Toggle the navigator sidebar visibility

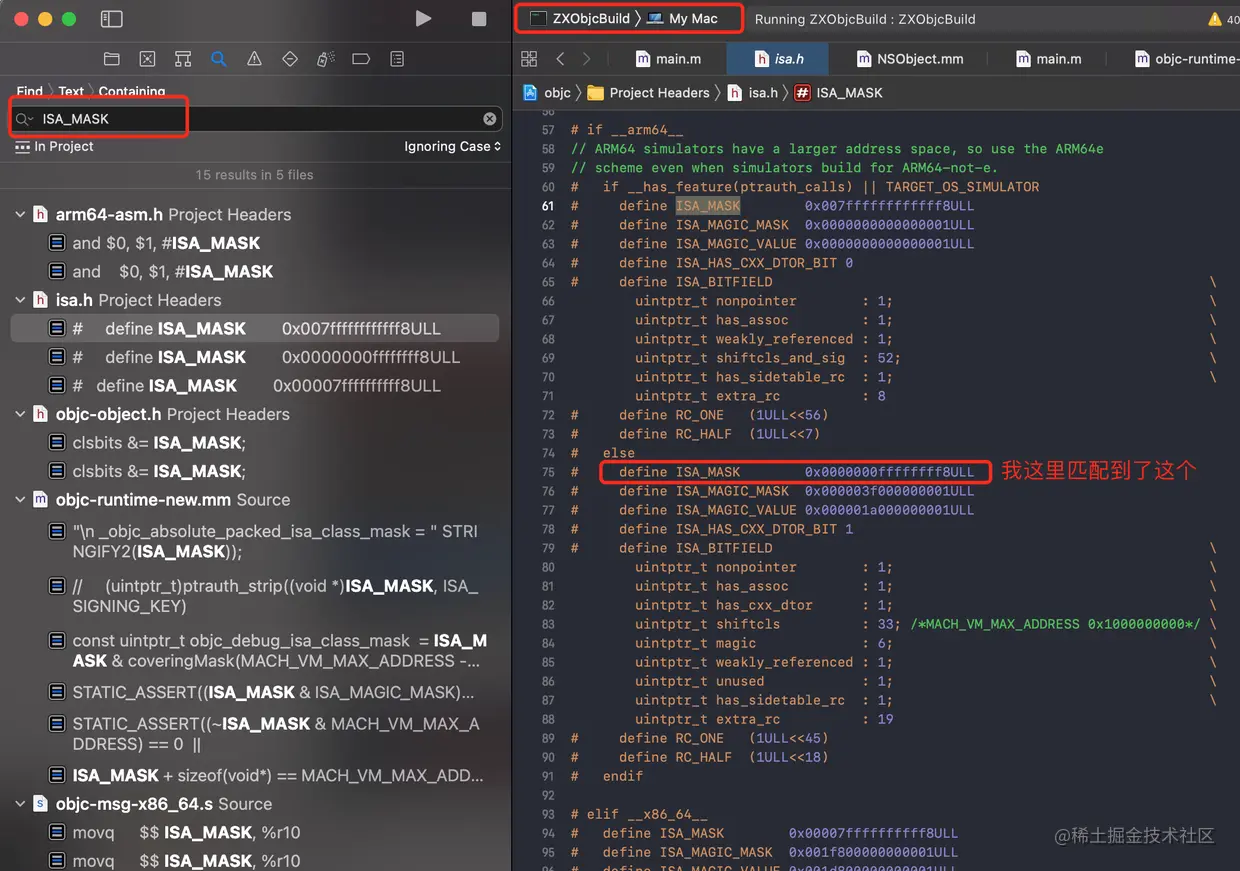[112, 19]
